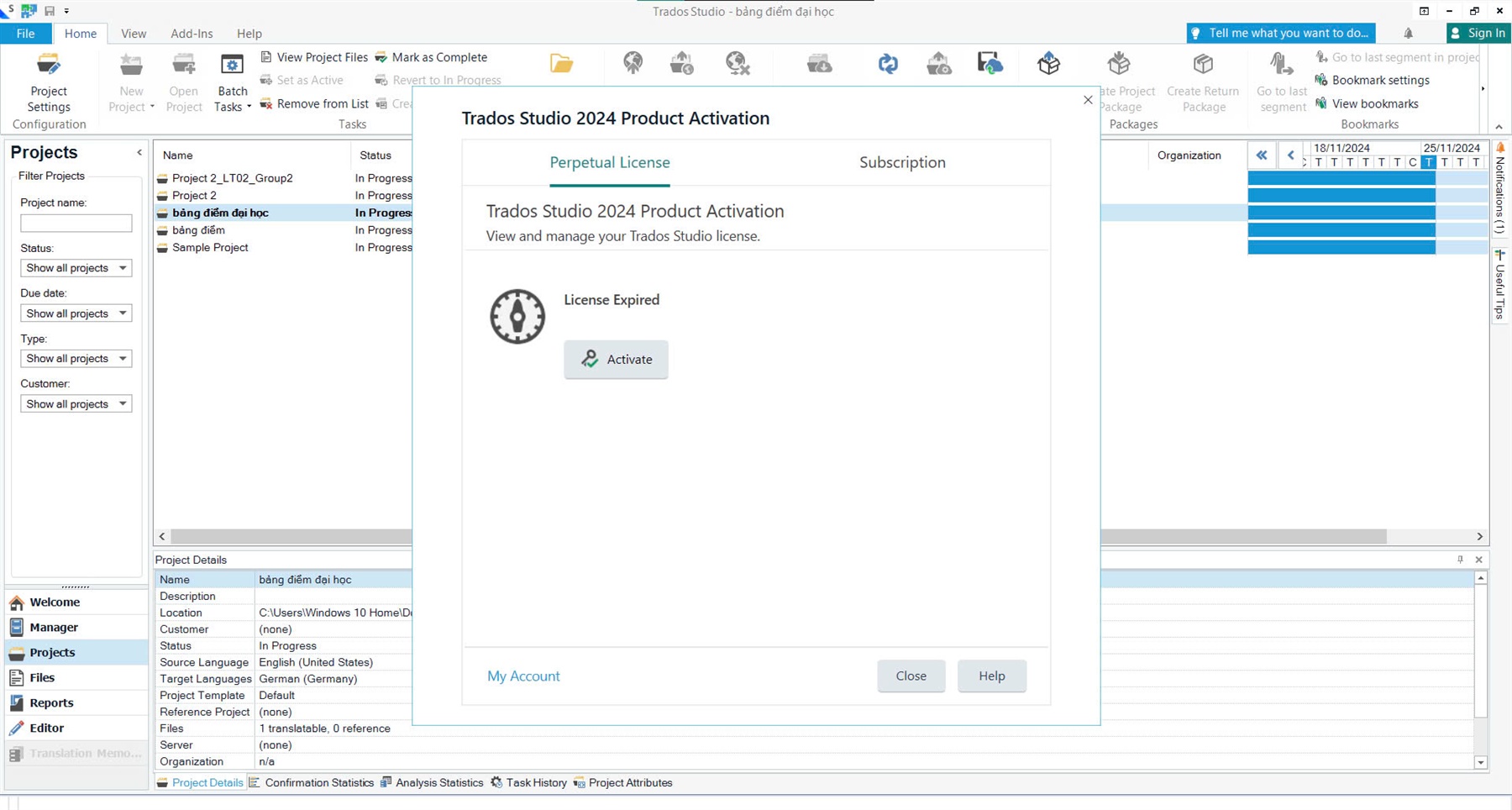Switch to the Subscription tab in dialog

902,162
